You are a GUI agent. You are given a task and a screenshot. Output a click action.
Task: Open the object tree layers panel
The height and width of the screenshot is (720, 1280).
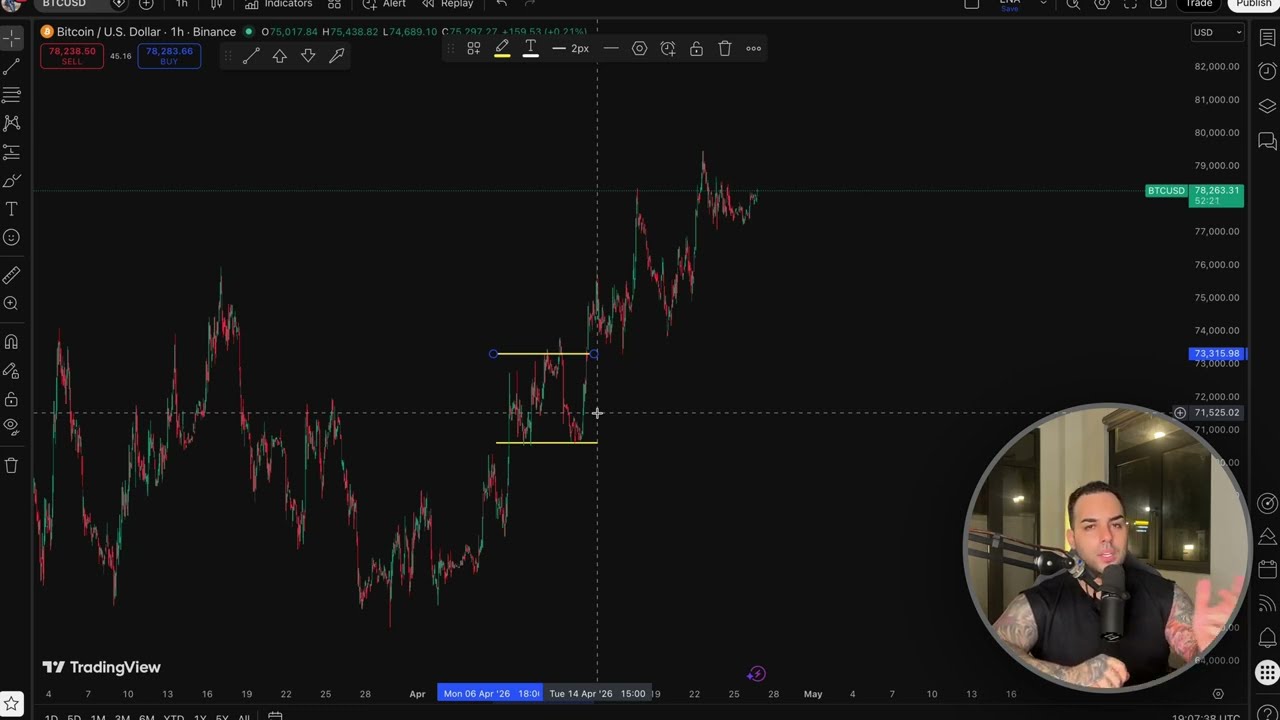coord(1267,106)
